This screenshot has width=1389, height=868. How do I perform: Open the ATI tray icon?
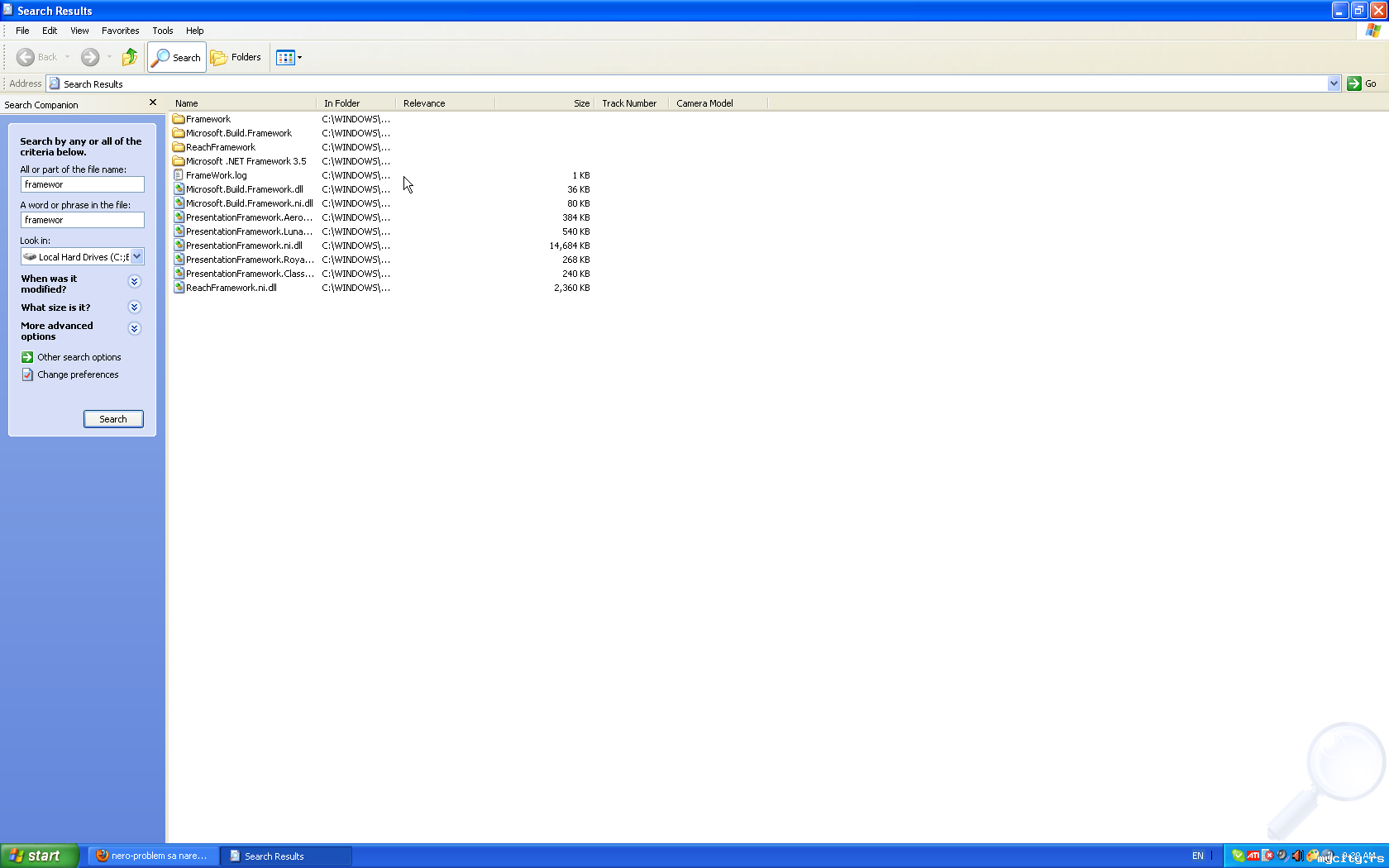click(1253, 856)
